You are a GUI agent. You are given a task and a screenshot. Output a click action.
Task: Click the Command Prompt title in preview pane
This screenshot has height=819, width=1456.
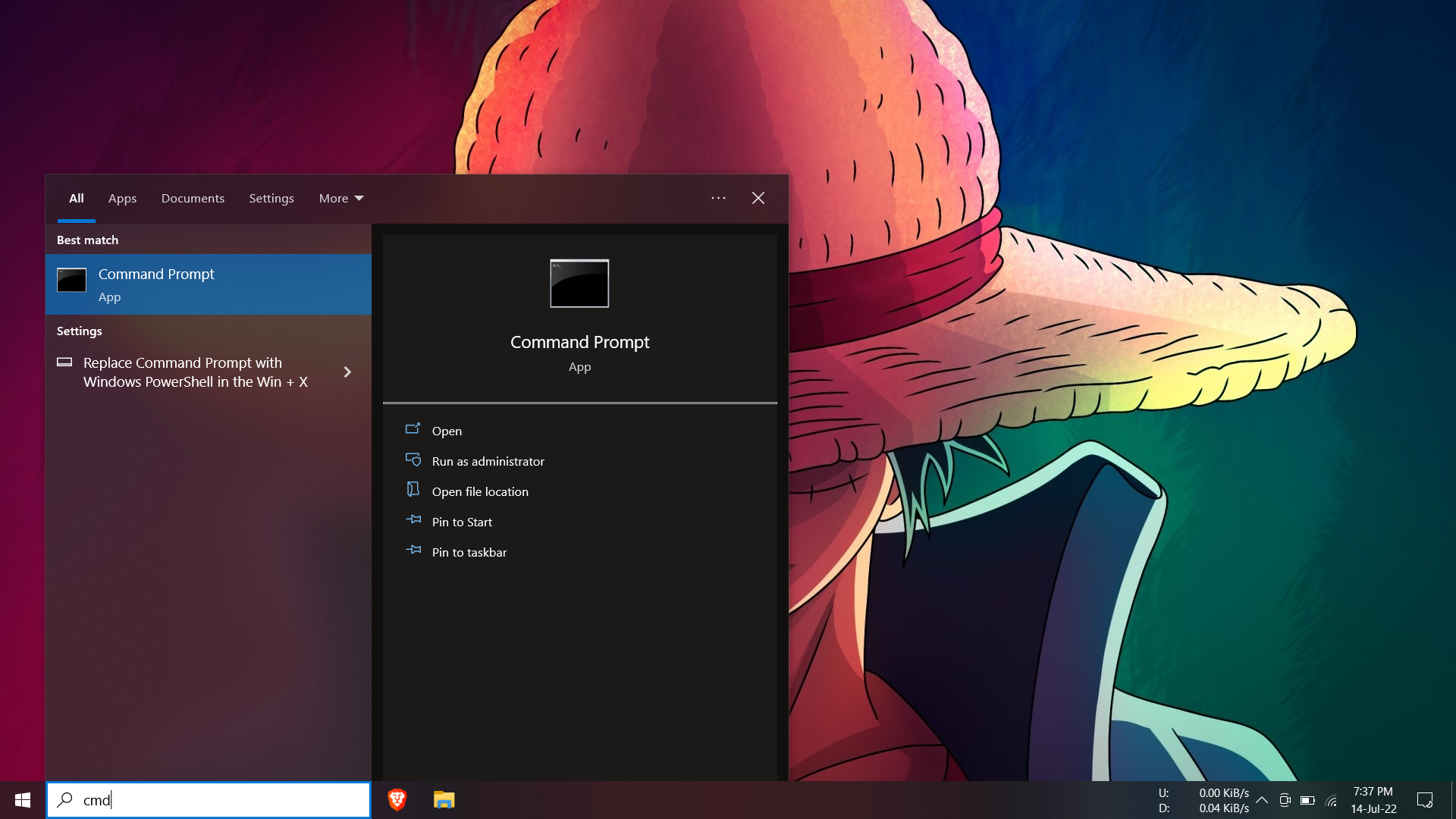(579, 342)
